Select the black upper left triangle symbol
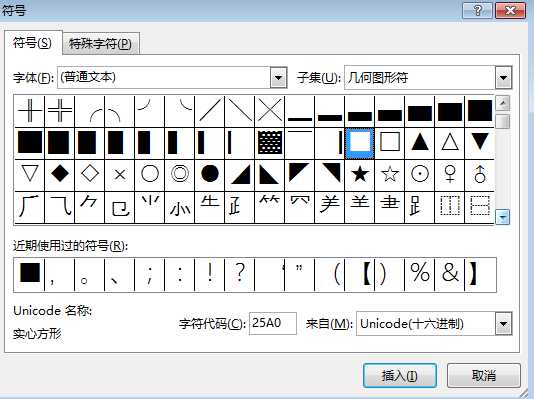 (x=300, y=175)
